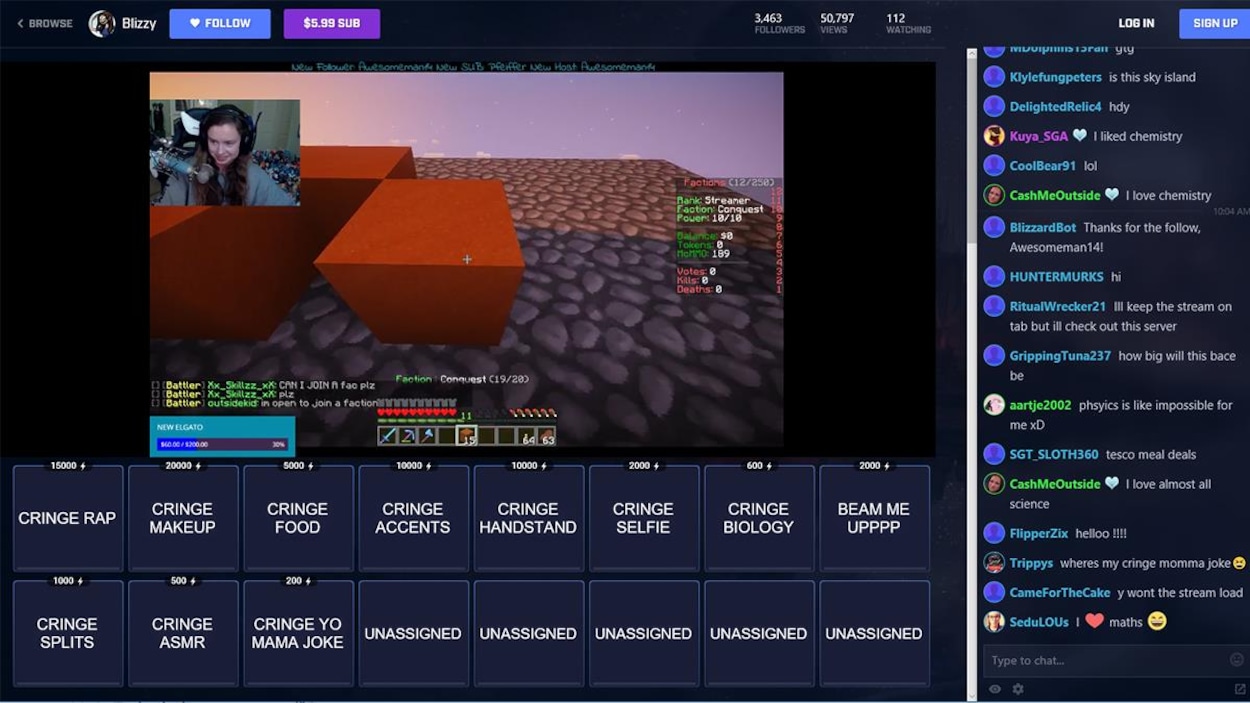Click the first CashMeOutside avatar in chat
The height and width of the screenshot is (703, 1250).
point(994,195)
